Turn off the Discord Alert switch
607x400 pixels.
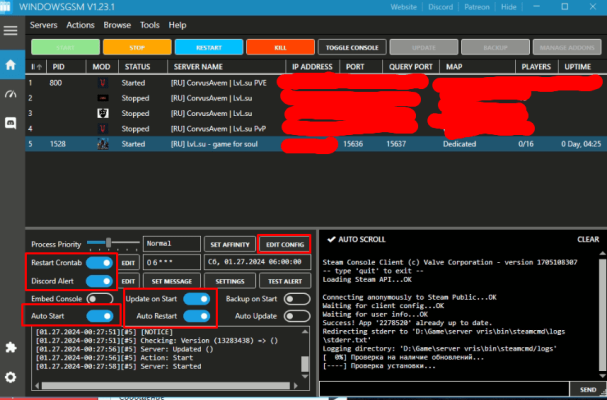(x=99, y=281)
